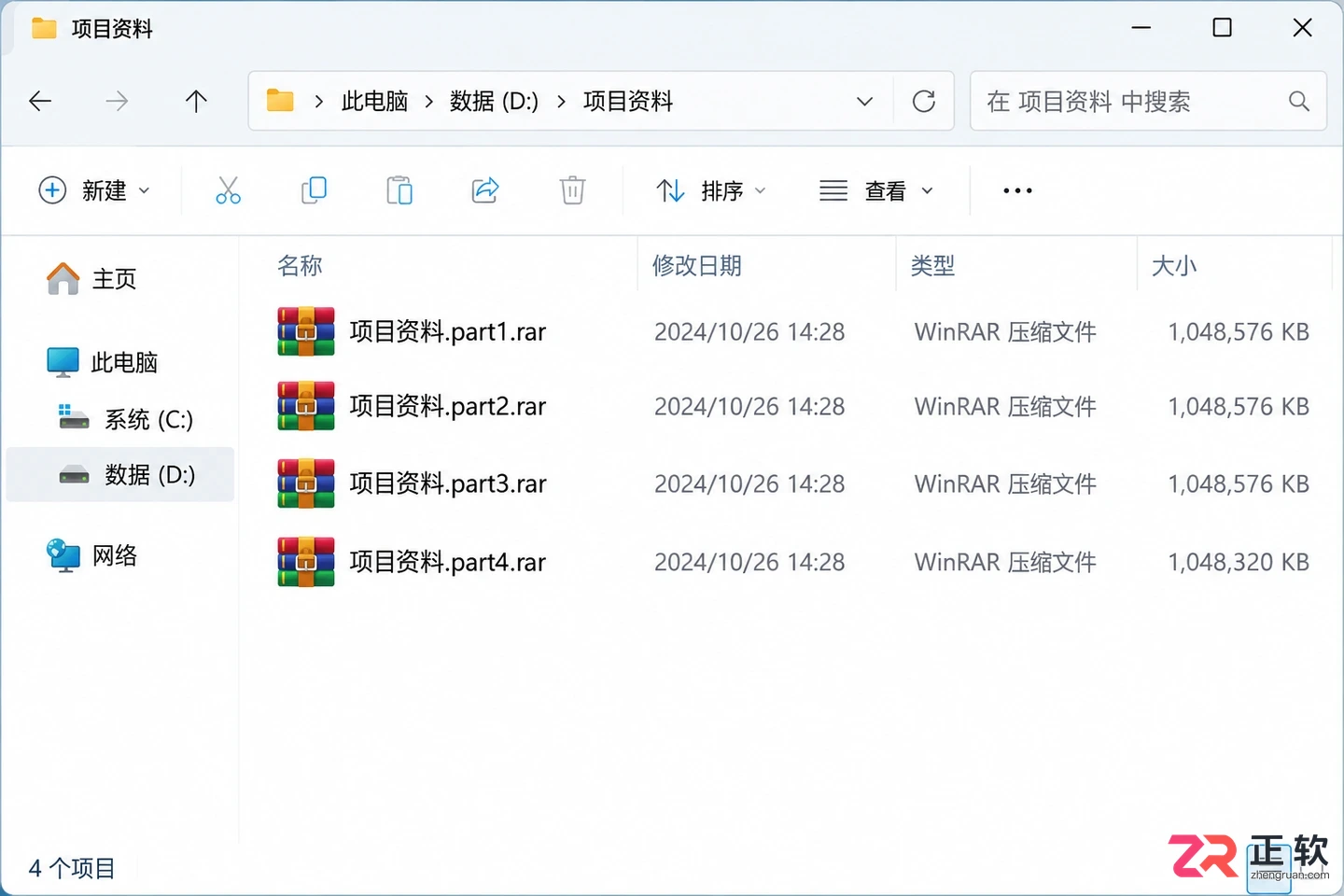Sort by the 大小 column header
The width and height of the screenshot is (1344, 896).
pos(1174,266)
